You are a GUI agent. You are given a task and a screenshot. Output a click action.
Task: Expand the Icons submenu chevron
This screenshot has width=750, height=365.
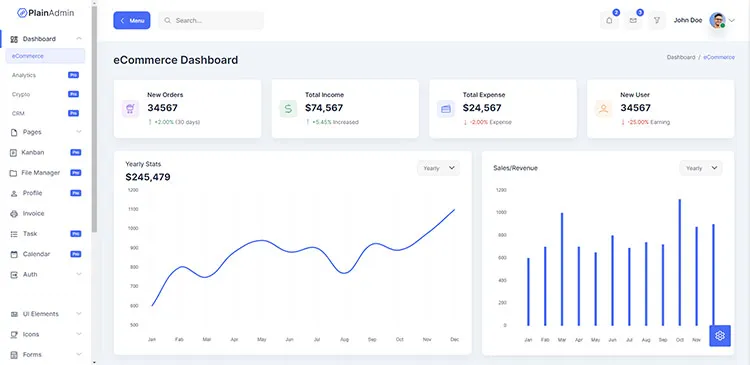pos(79,334)
